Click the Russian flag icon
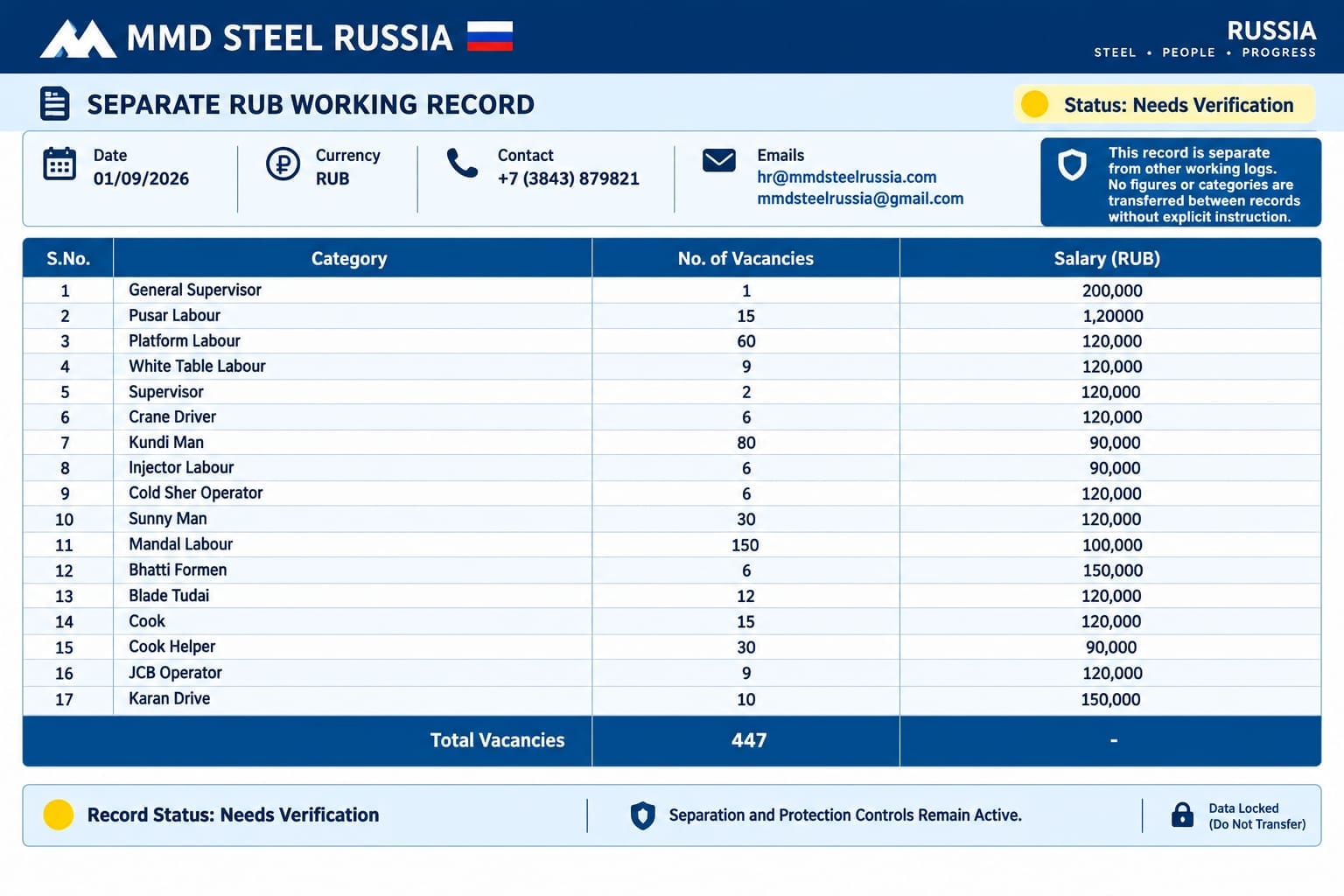The width and height of the screenshot is (1344, 896). point(490,36)
